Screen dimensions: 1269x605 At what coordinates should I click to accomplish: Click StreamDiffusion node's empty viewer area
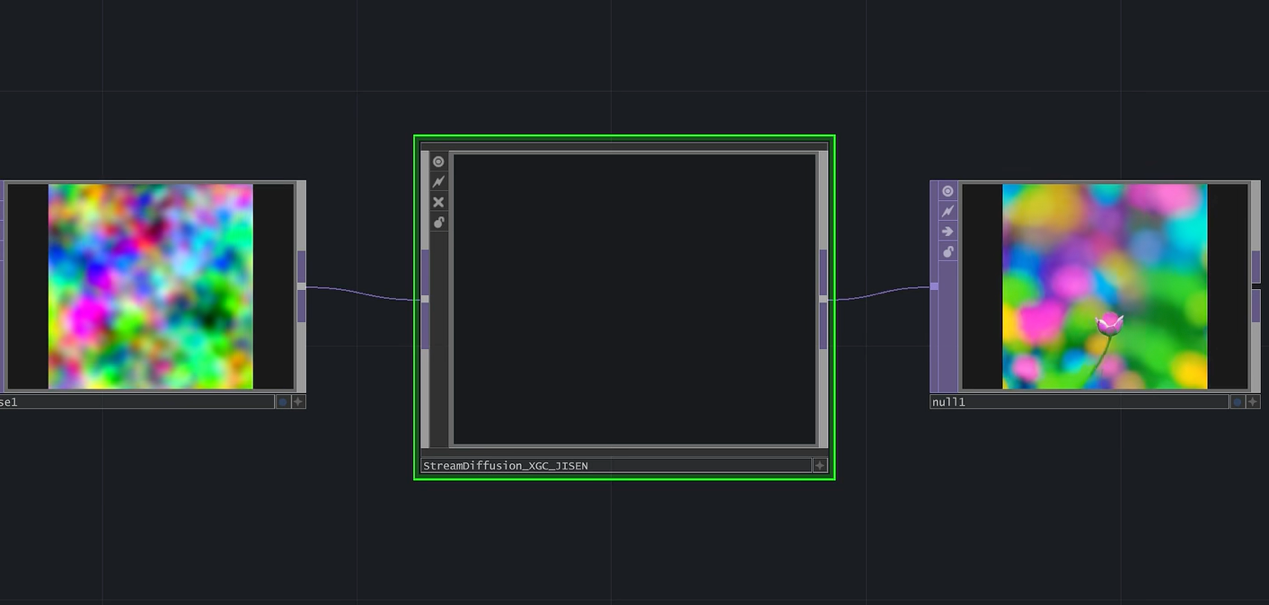(634, 298)
